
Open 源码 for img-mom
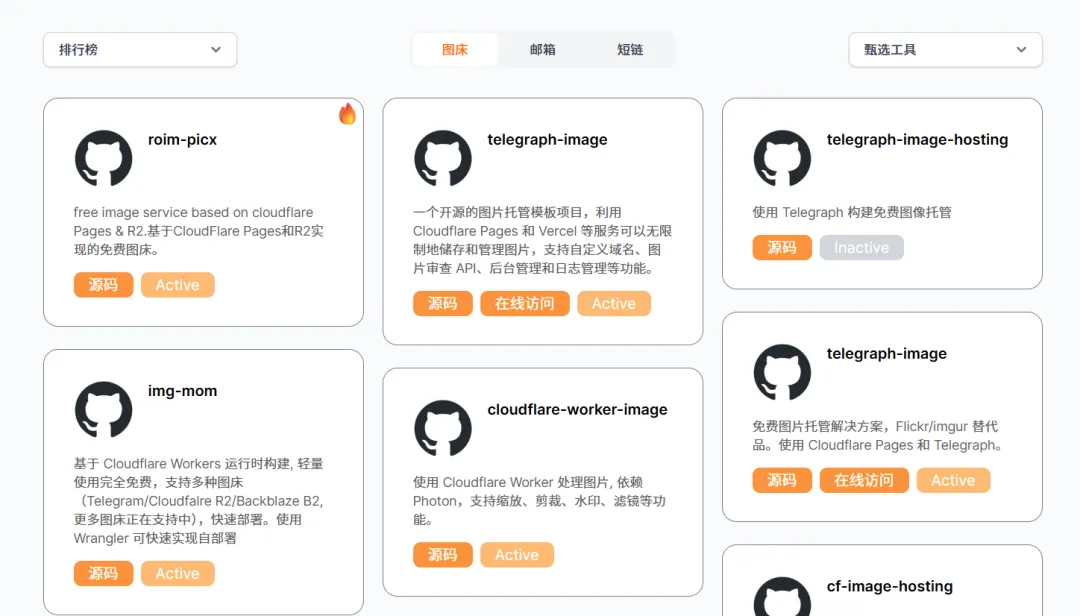coord(103,573)
